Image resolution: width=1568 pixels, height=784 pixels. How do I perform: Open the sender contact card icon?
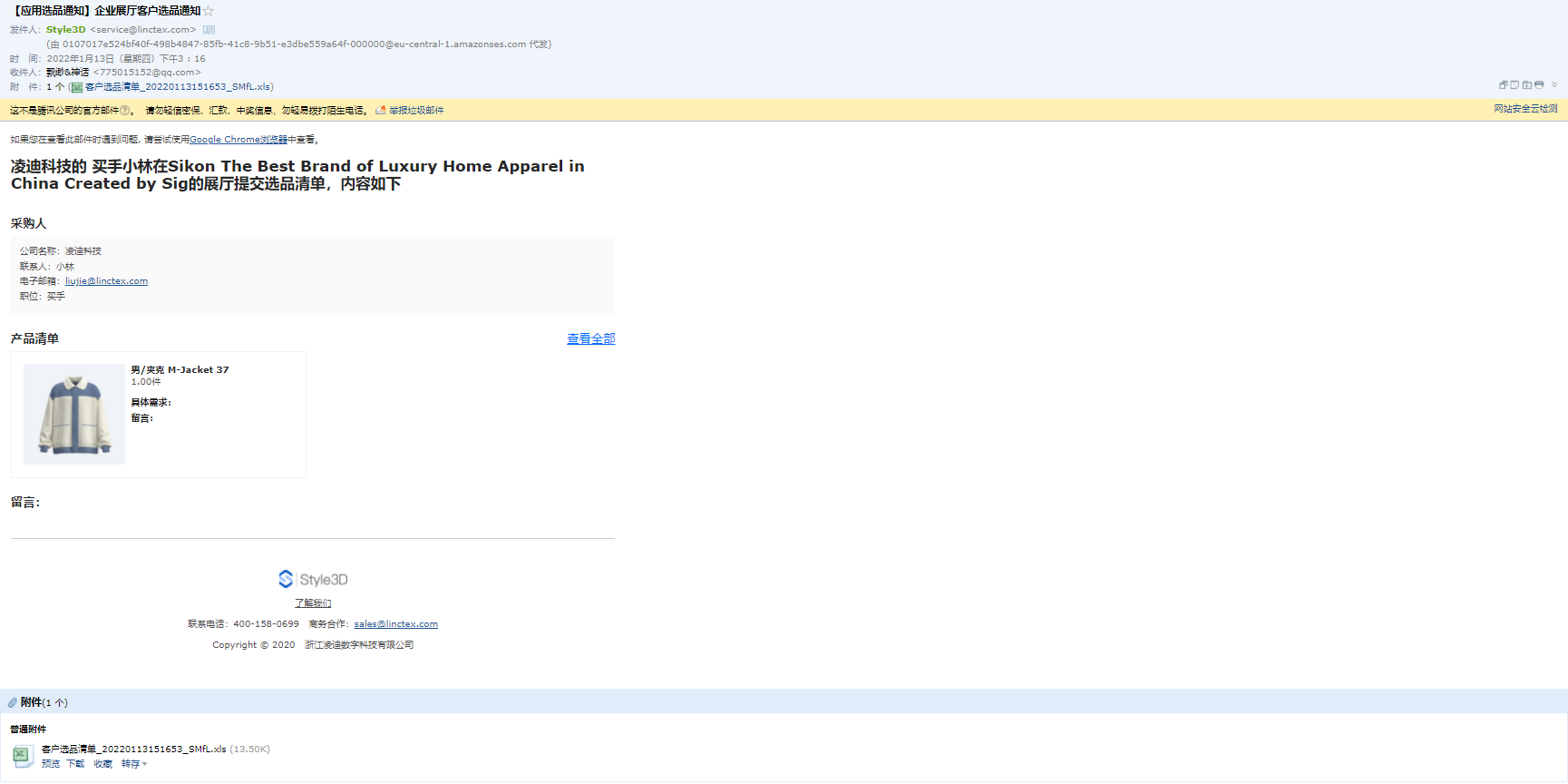tap(209, 30)
